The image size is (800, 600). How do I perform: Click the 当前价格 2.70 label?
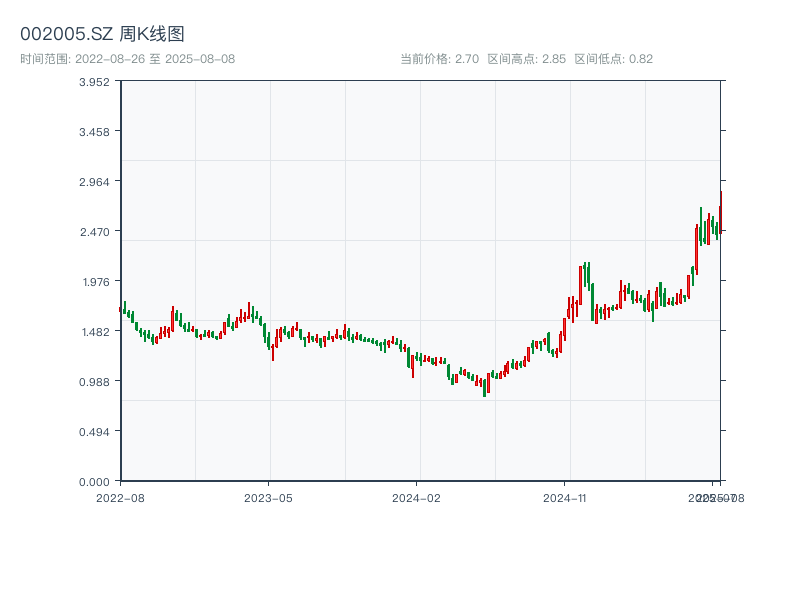coord(439,59)
